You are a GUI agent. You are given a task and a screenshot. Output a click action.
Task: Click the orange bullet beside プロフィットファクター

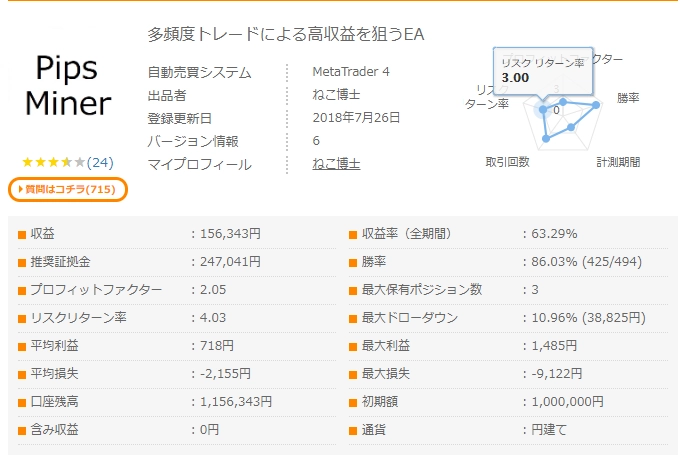[x=22, y=291]
